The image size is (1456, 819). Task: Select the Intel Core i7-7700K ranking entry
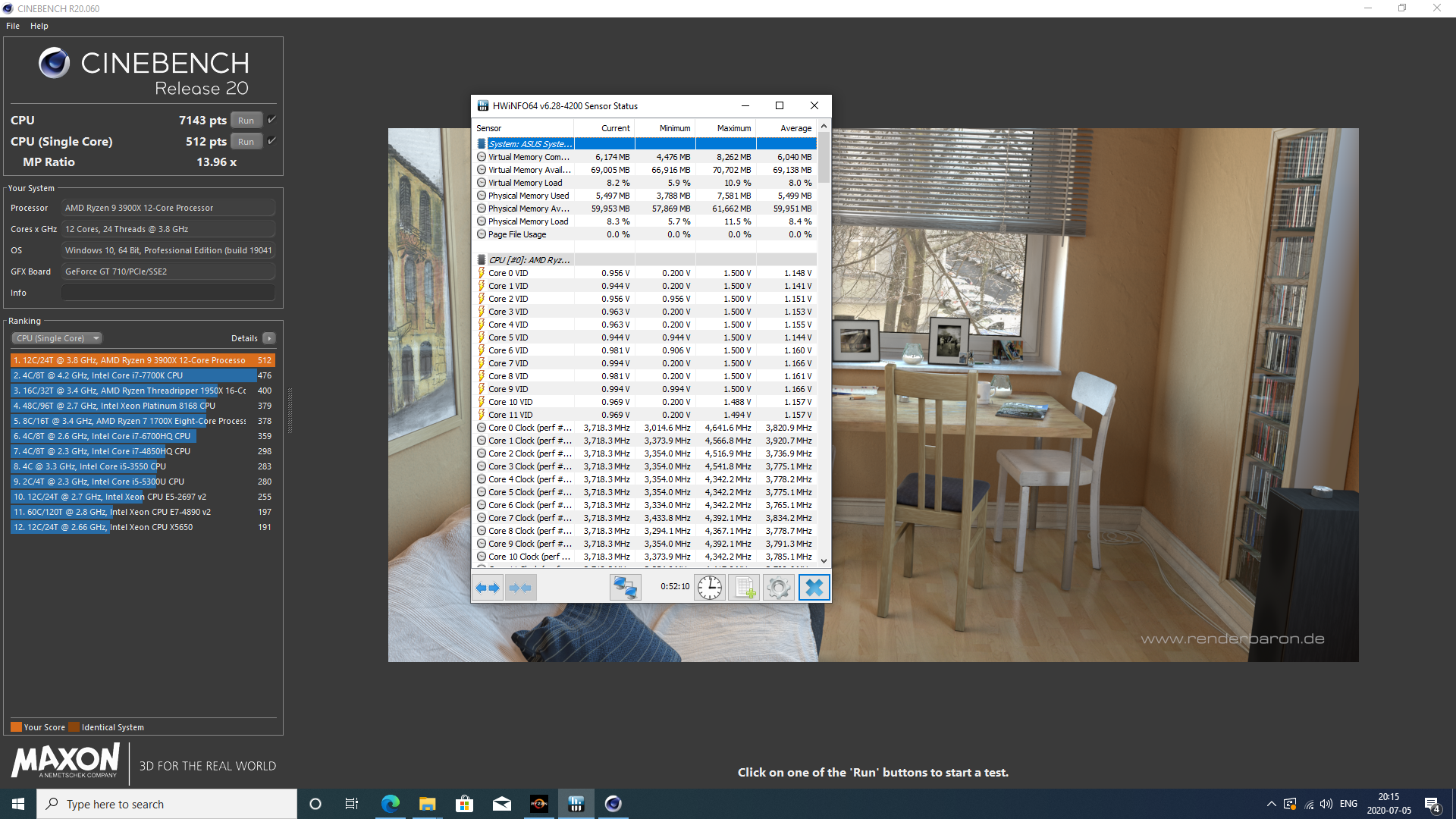point(143,375)
